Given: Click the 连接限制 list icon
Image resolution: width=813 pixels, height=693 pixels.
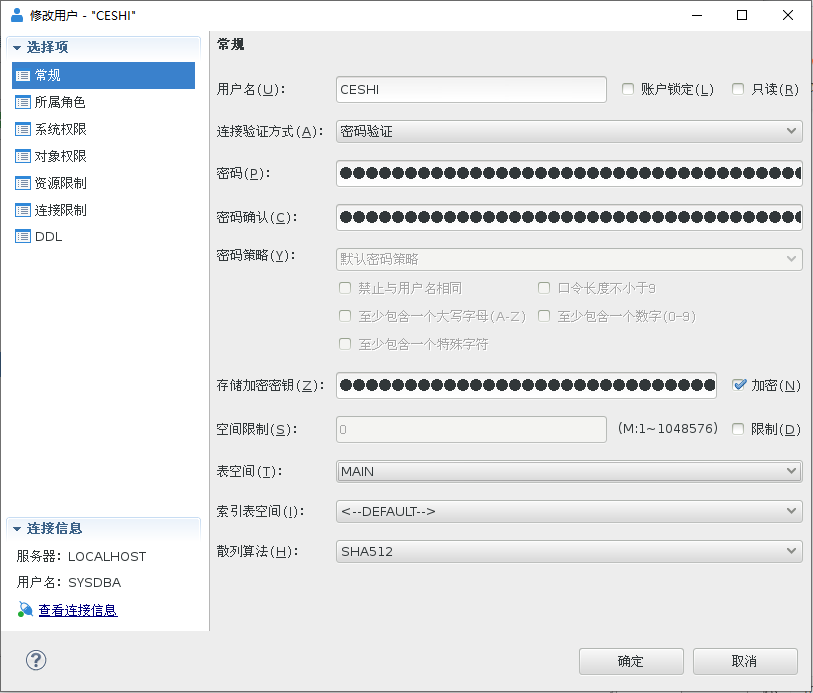Looking at the screenshot, I should point(23,210).
